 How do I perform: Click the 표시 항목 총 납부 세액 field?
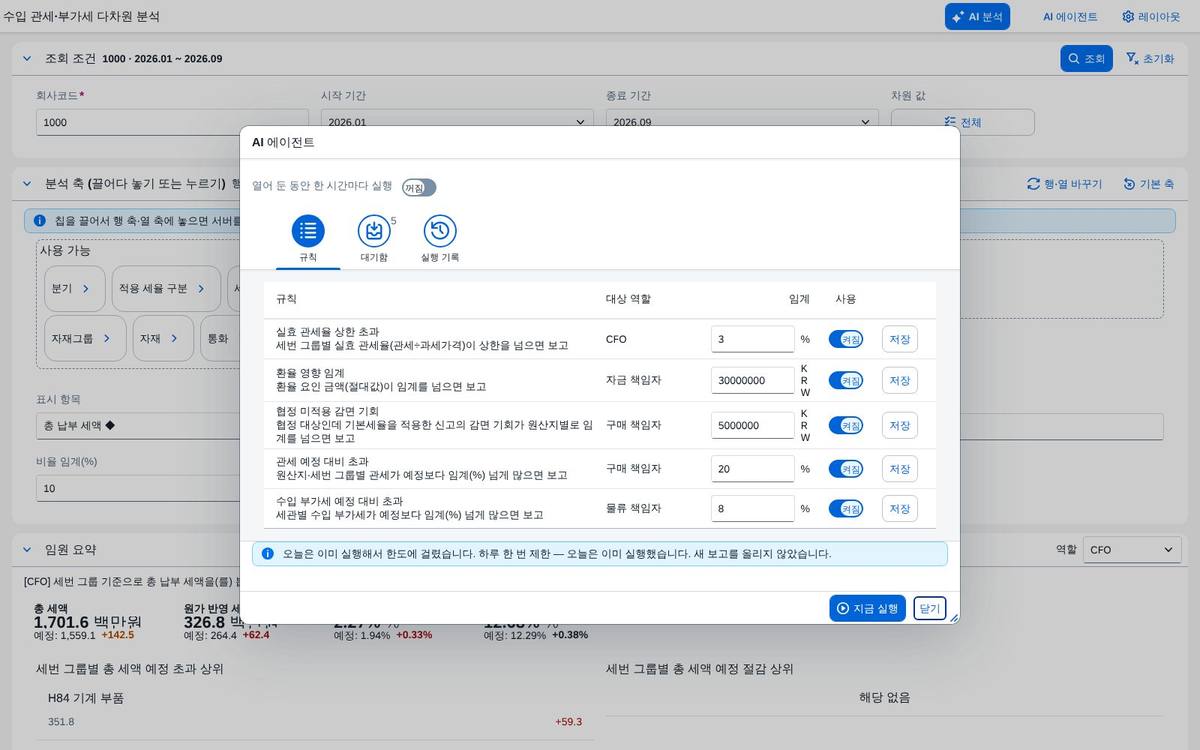click(137, 426)
